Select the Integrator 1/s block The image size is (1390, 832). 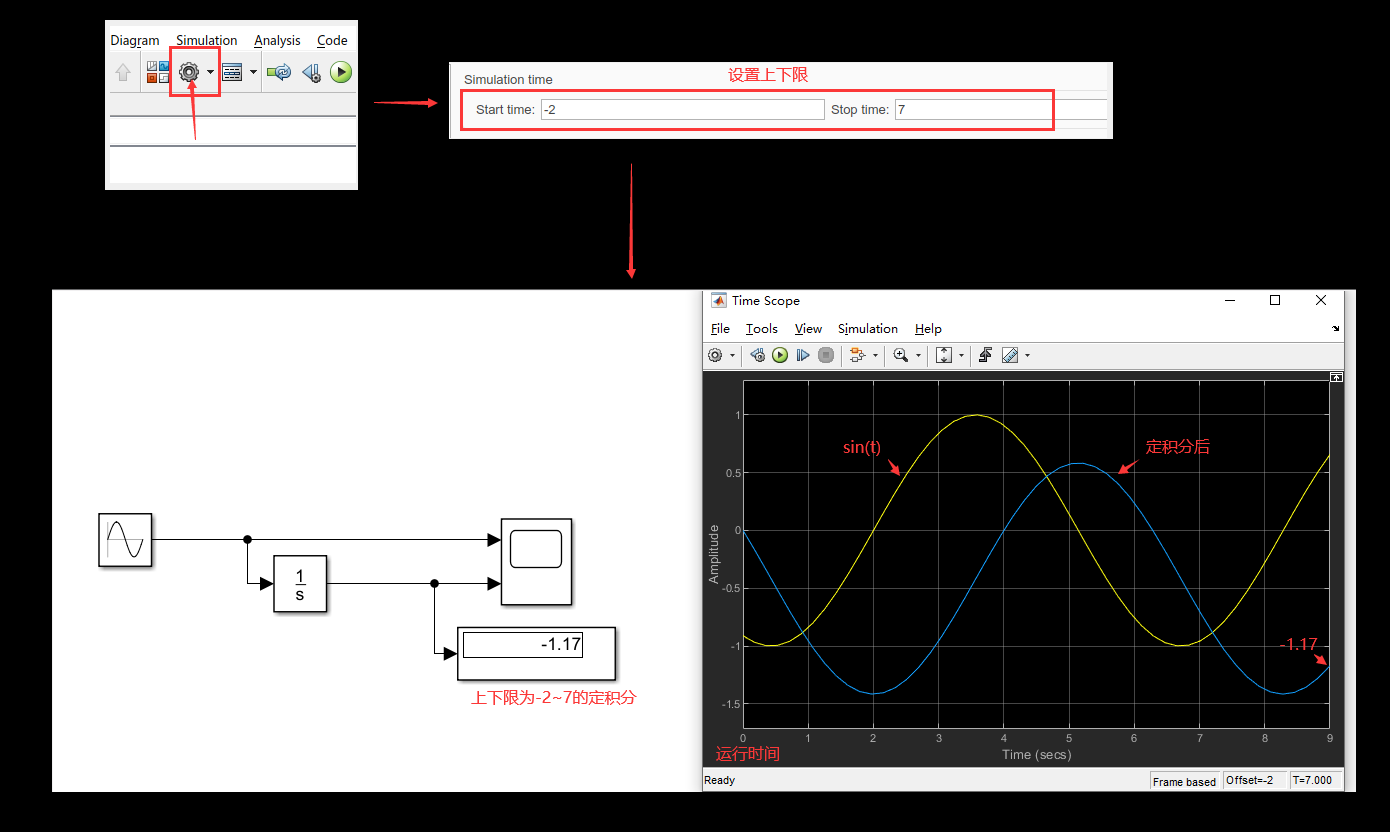click(x=300, y=584)
